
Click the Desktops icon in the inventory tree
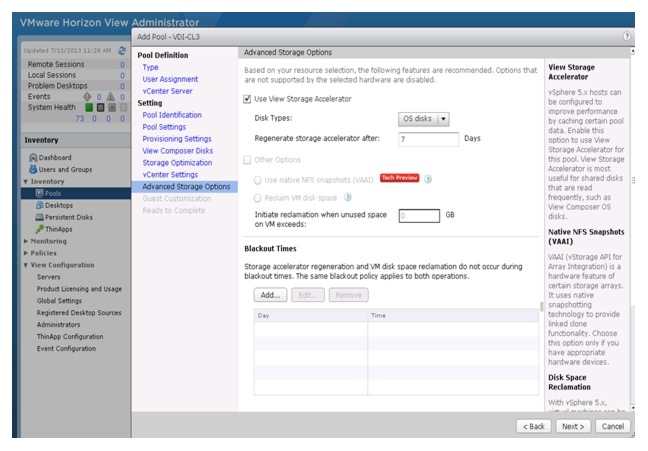[x=40, y=205]
